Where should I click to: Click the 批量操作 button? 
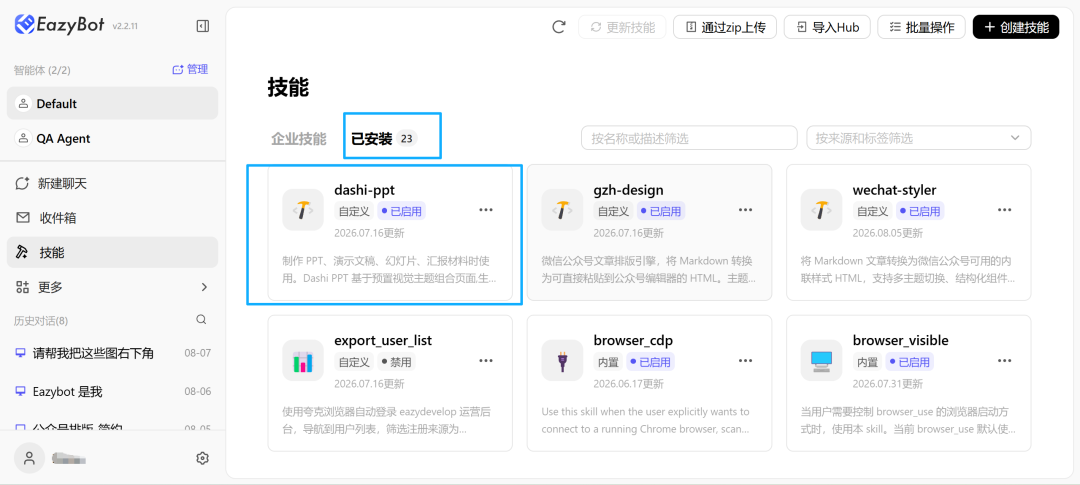[x=922, y=27]
